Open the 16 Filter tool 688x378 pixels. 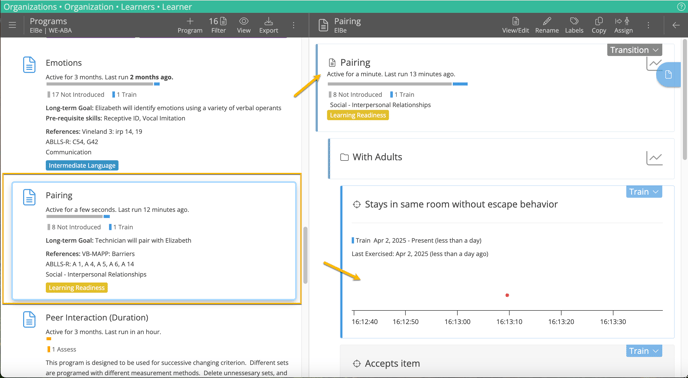click(x=218, y=25)
